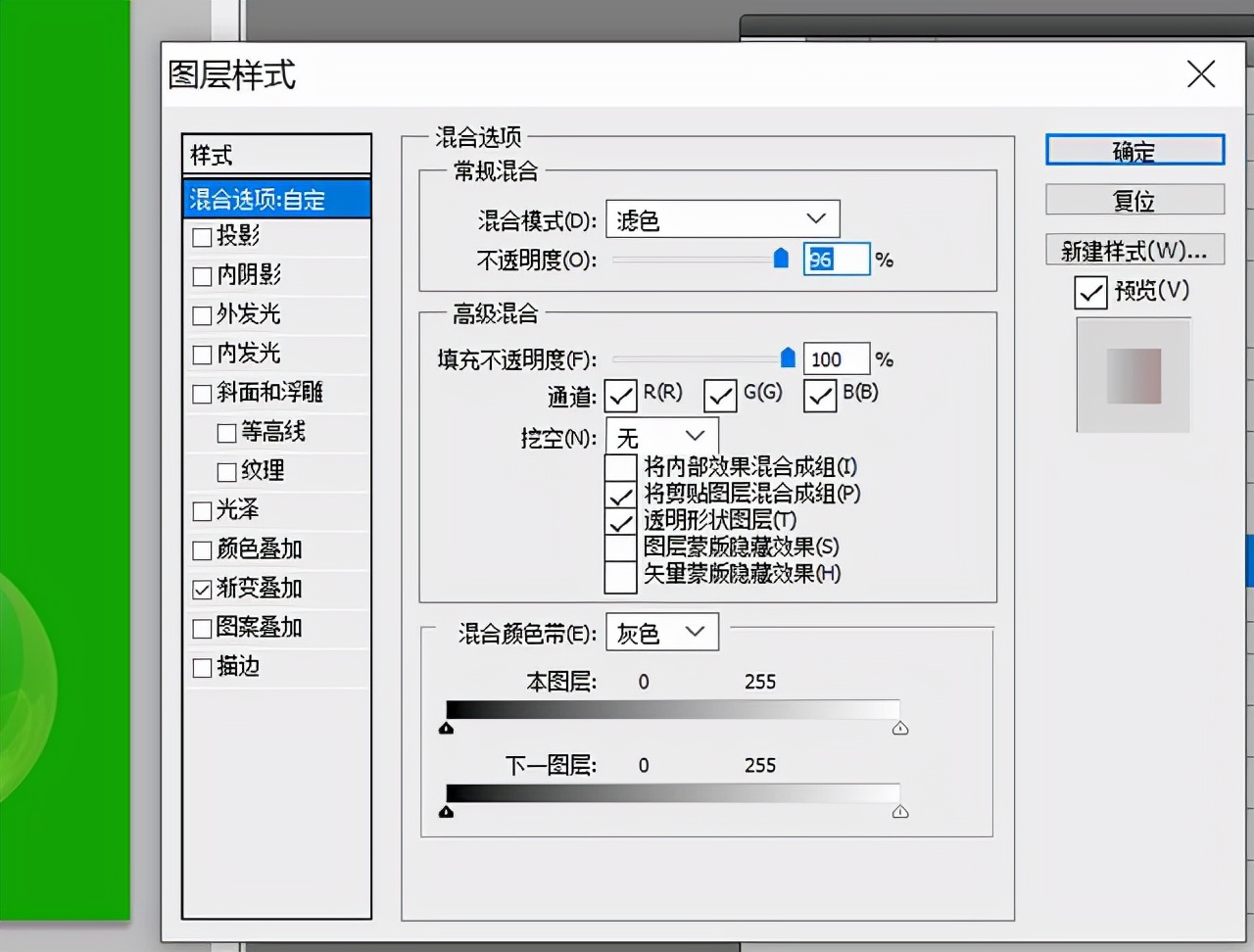Enable the 投影 (Drop Shadow) style

pos(203,236)
